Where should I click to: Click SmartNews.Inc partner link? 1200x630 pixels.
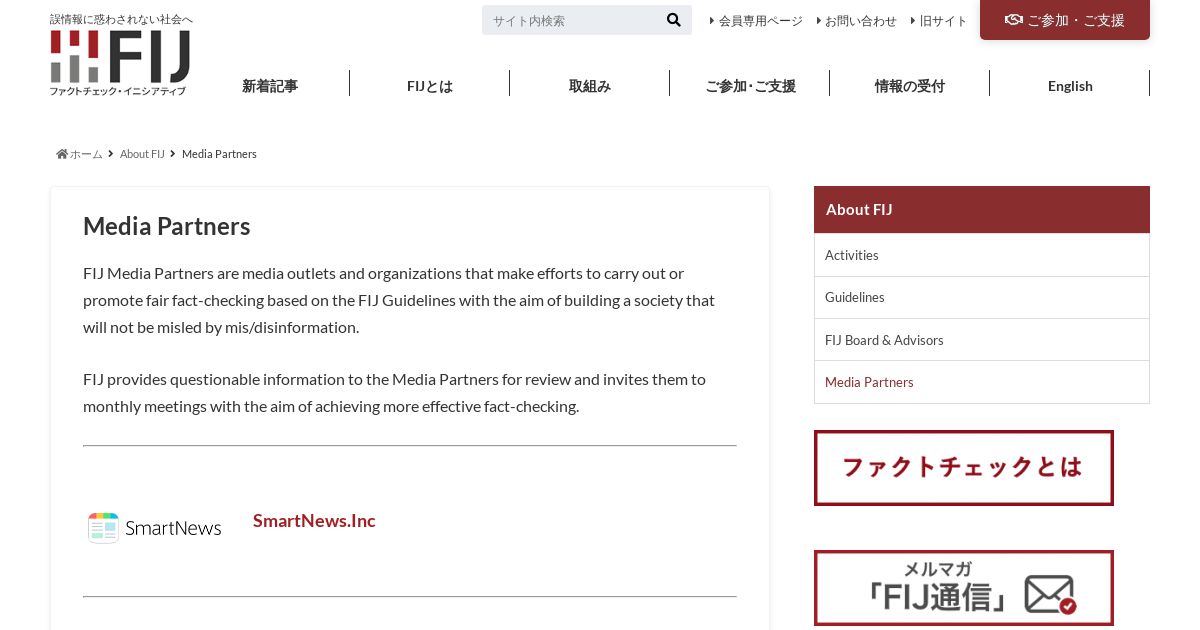[314, 521]
